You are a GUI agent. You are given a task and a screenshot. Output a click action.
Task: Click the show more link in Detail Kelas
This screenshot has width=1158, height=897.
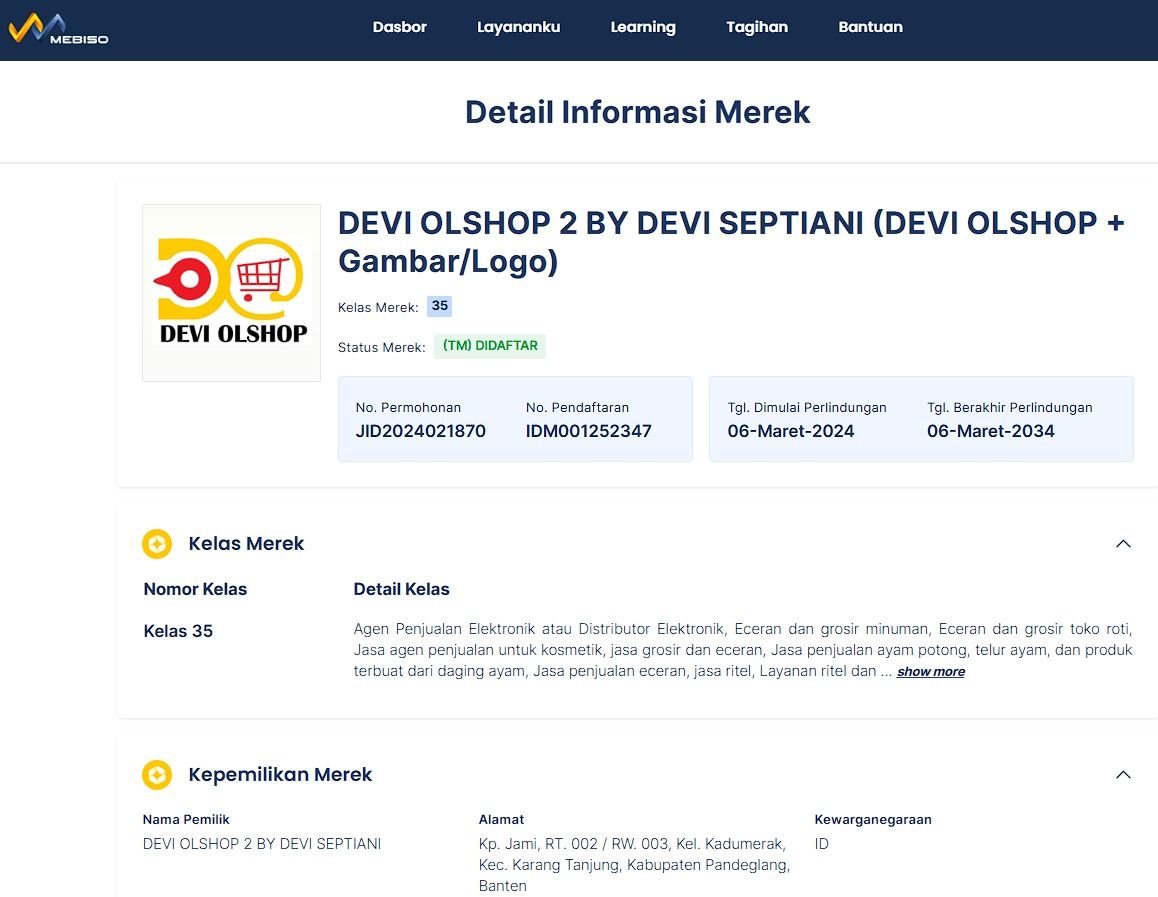(x=931, y=671)
